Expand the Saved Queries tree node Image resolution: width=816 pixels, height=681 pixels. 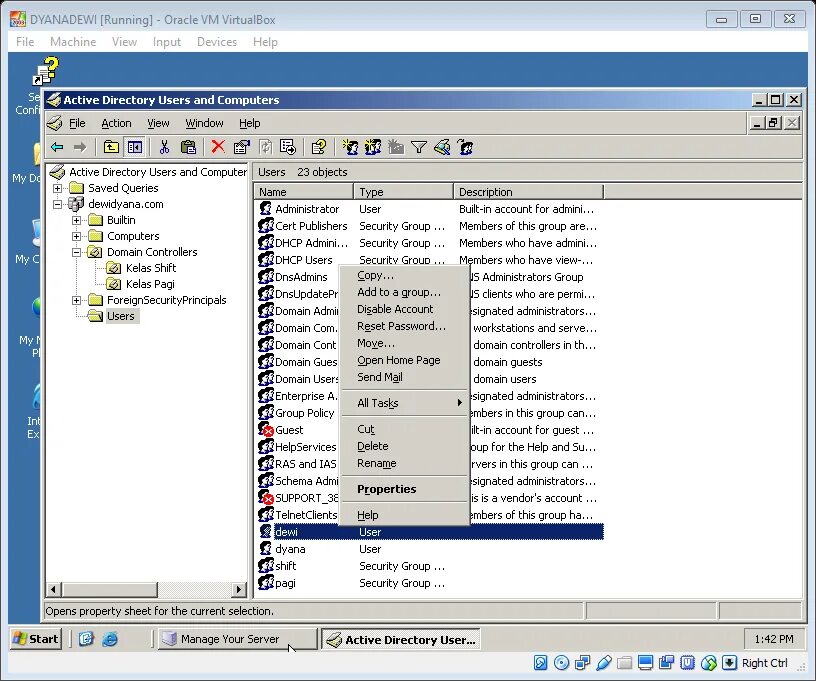[x=58, y=188]
